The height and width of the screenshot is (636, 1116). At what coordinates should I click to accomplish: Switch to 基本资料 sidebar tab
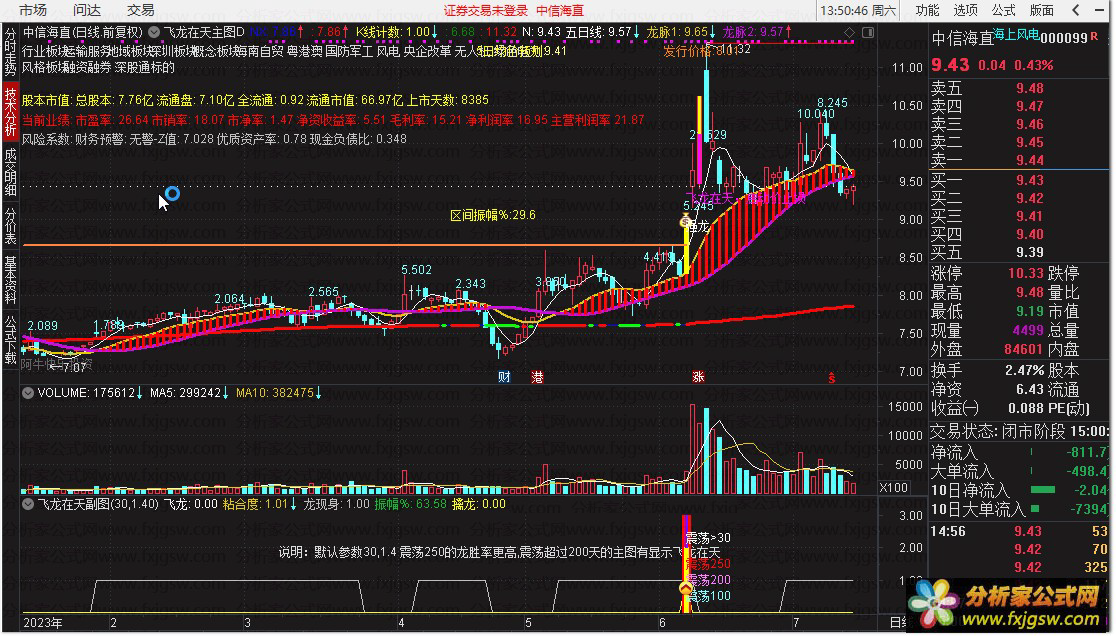(x=10, y=280)
